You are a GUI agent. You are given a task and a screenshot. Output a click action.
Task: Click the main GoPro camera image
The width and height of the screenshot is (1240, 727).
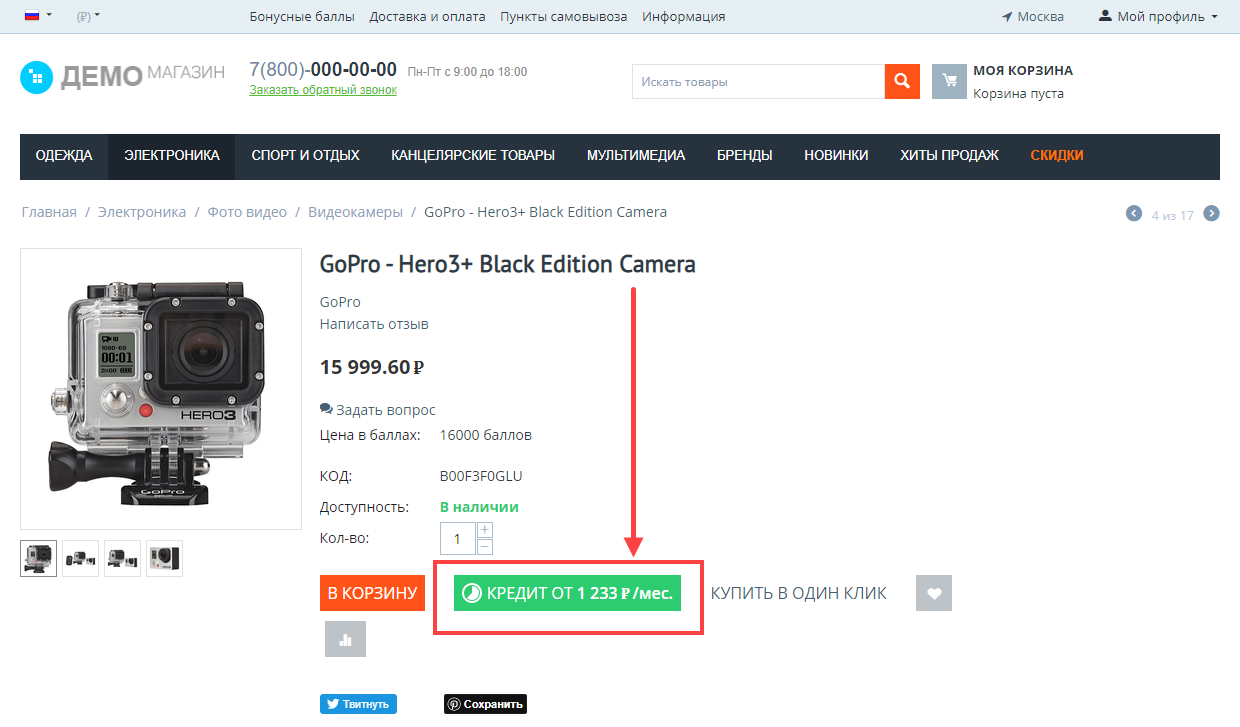tap(161, 389)
